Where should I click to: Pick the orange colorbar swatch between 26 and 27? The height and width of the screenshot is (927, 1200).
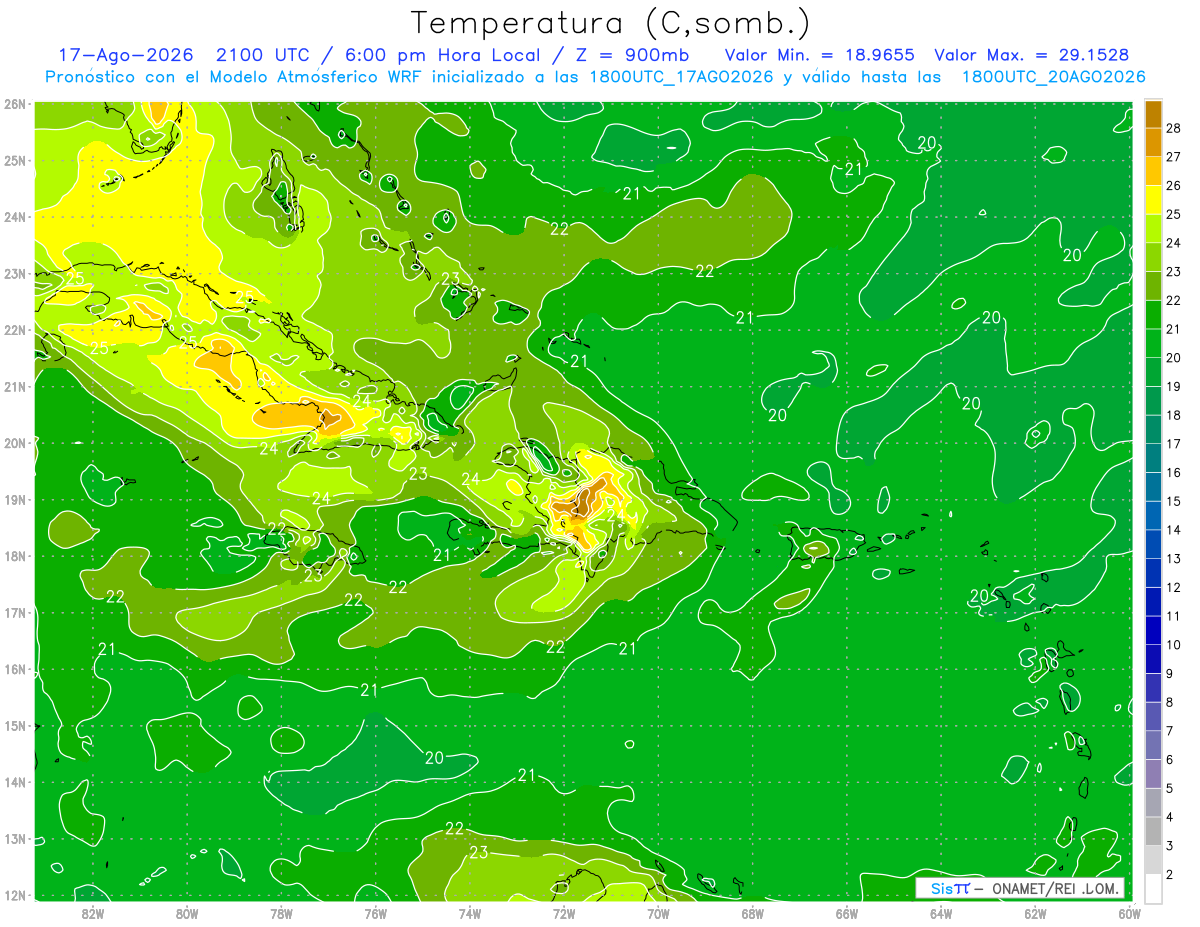coord(1153,171)
